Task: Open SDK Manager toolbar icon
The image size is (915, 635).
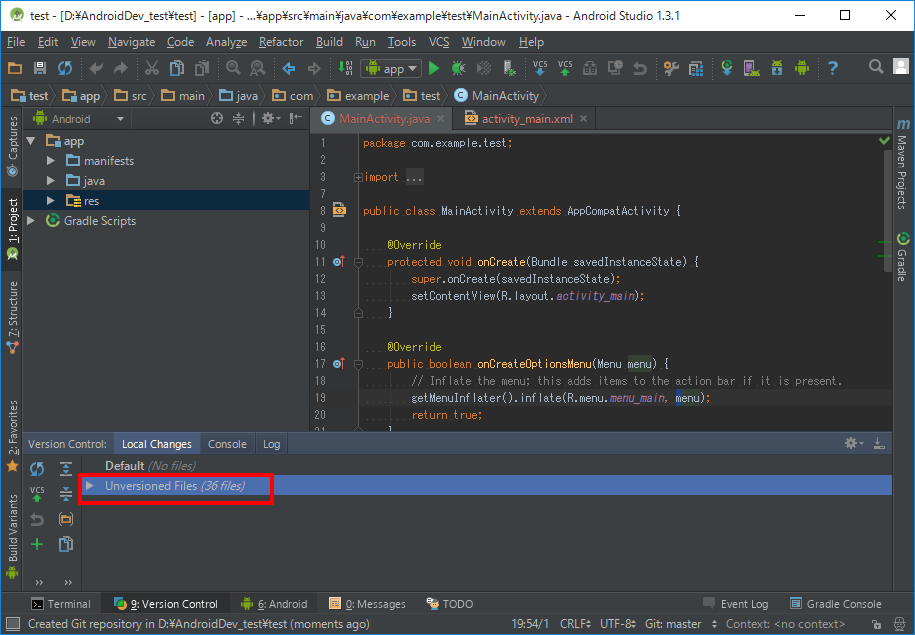Action: 777,68
